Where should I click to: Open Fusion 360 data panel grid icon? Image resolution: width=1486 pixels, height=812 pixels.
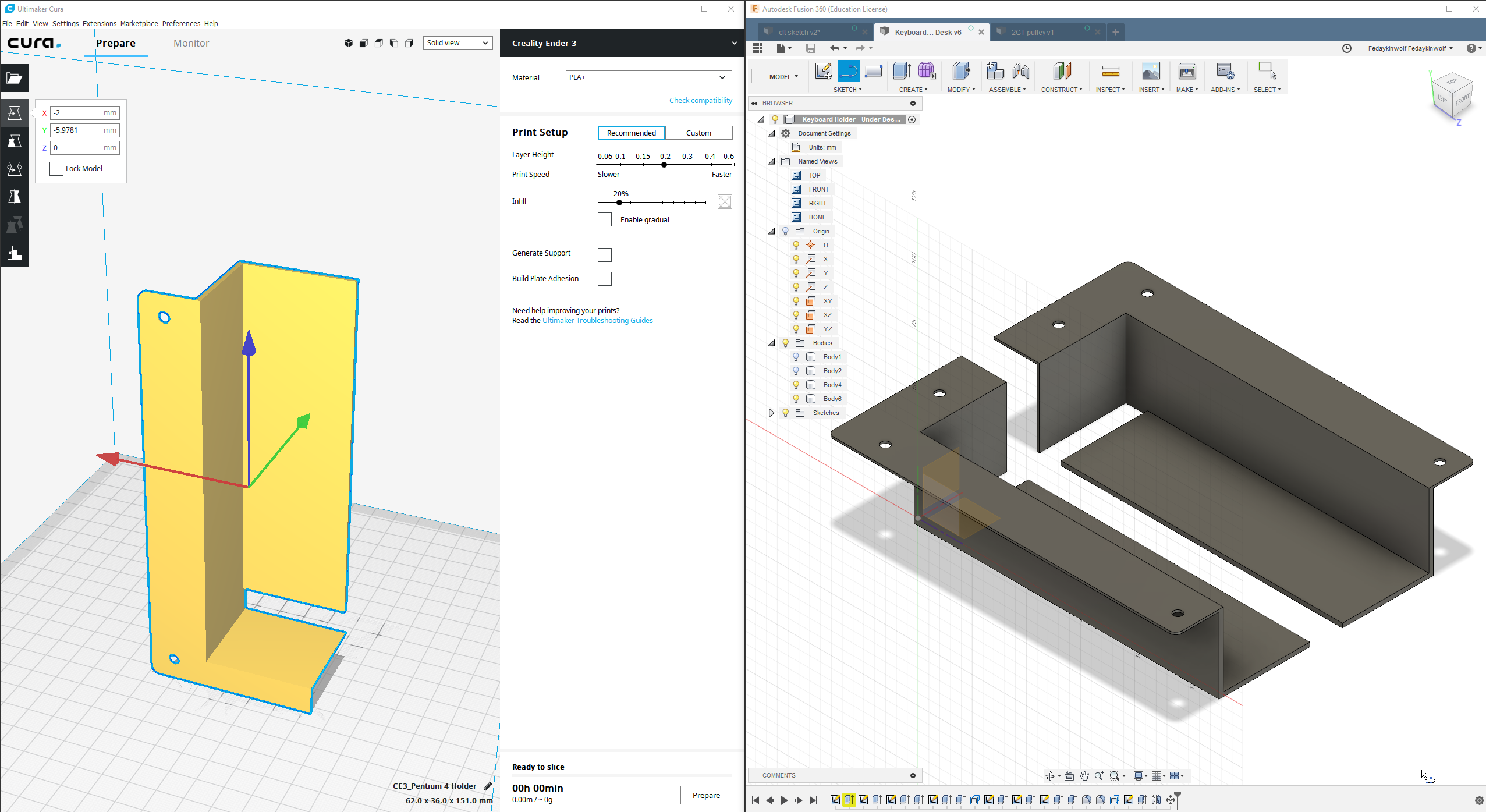(757, 48)
